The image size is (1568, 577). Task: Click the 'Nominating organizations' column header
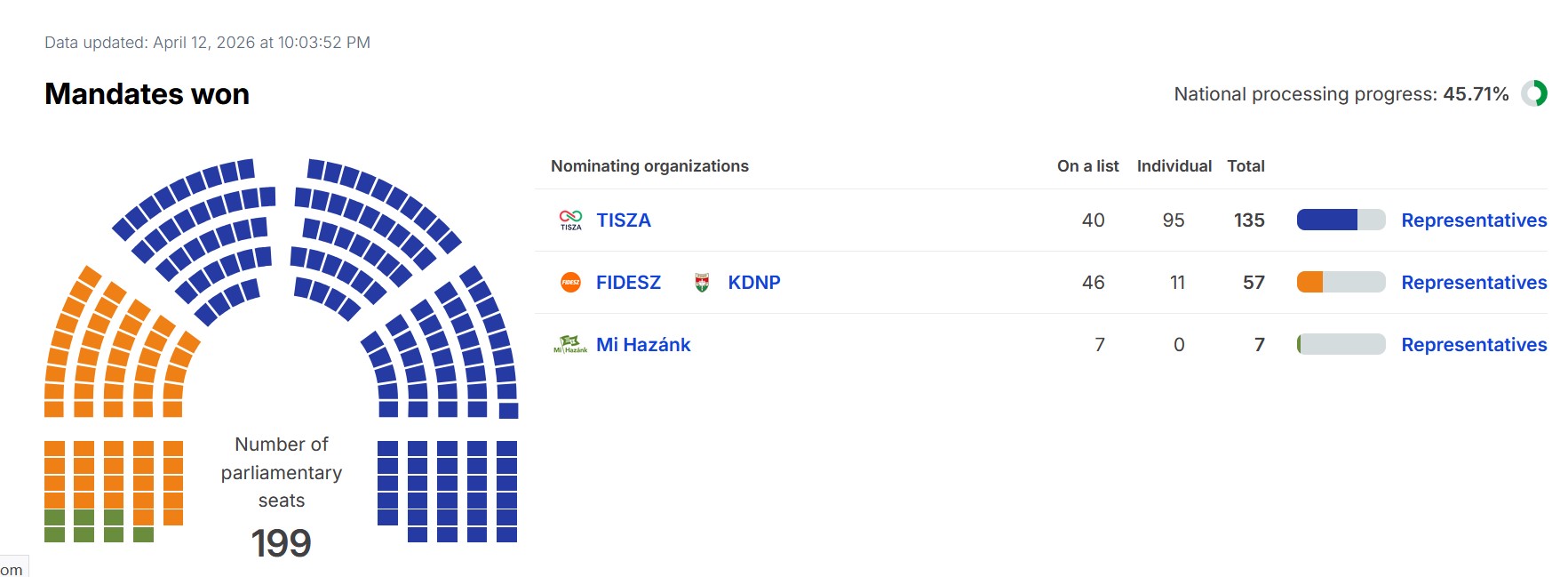click(649, 166)
